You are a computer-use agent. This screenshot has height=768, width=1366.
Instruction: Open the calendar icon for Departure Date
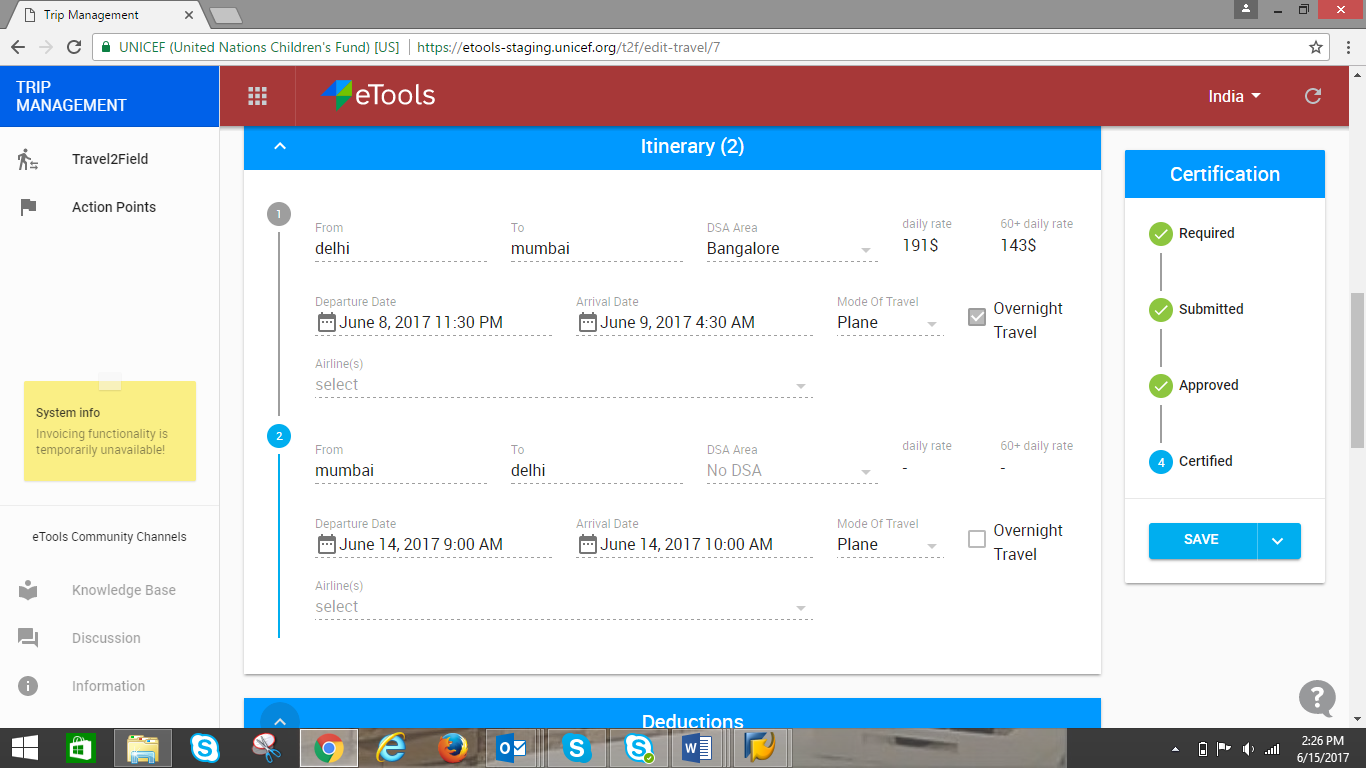[327, 321]
